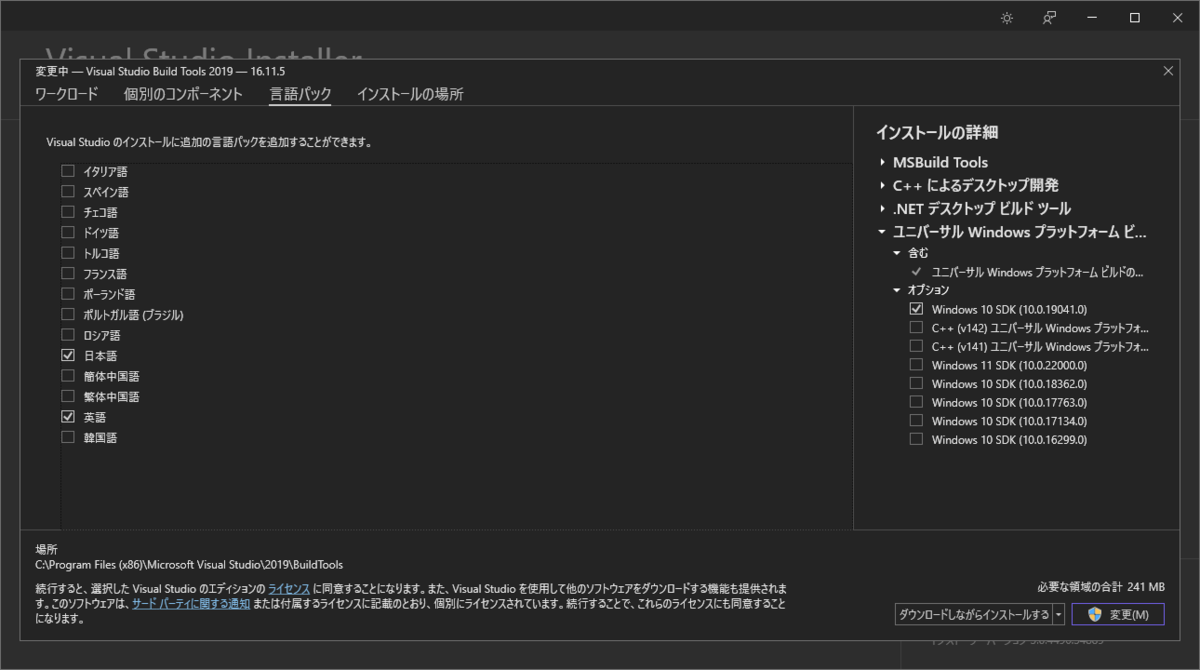Open the インストールの場所 tab
The width and height of the screenshot is (1200, 670).
410,94
